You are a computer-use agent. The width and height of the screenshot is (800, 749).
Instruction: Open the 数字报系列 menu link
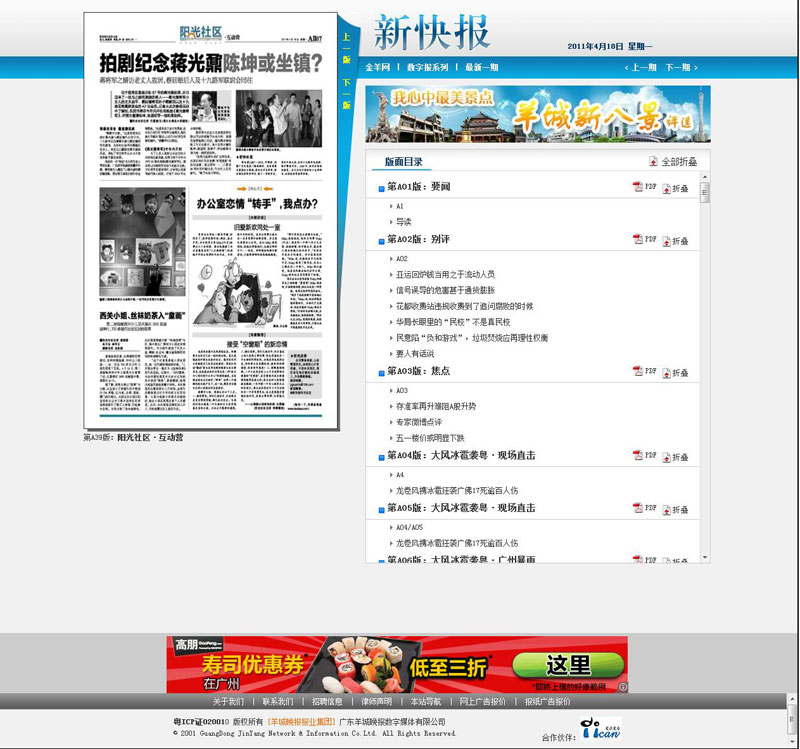coord(428,67)
